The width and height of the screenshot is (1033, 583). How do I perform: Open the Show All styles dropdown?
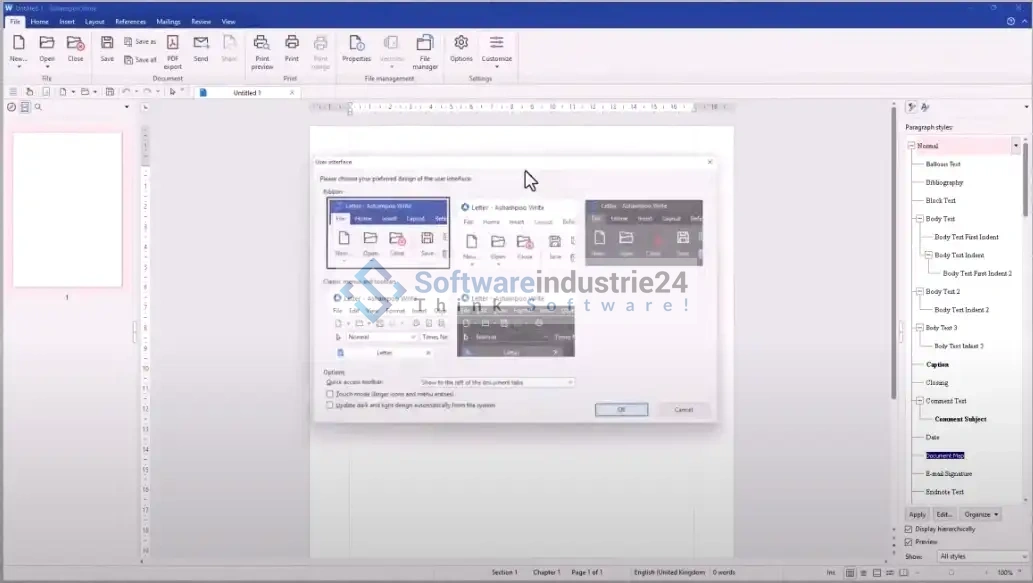(981, 556)
